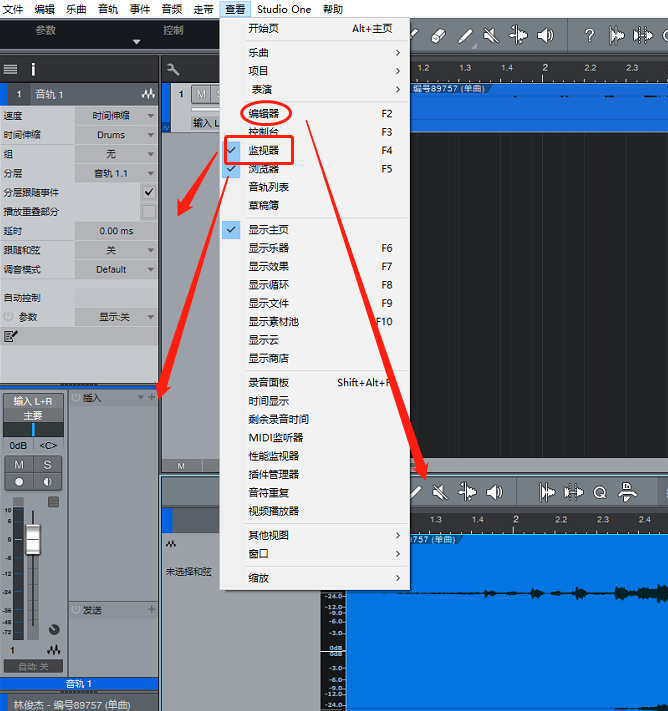Add an insert effect with plus button
668x711 pixels.
tap(152, 398)
